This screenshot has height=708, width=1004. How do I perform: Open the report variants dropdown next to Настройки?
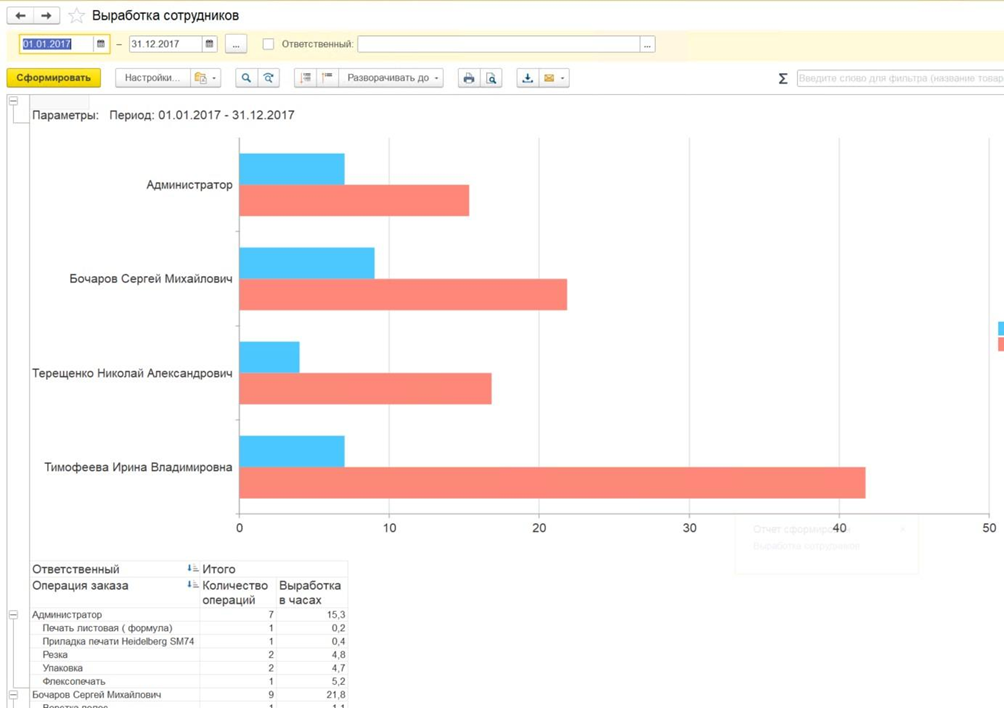tap(205, 78)
